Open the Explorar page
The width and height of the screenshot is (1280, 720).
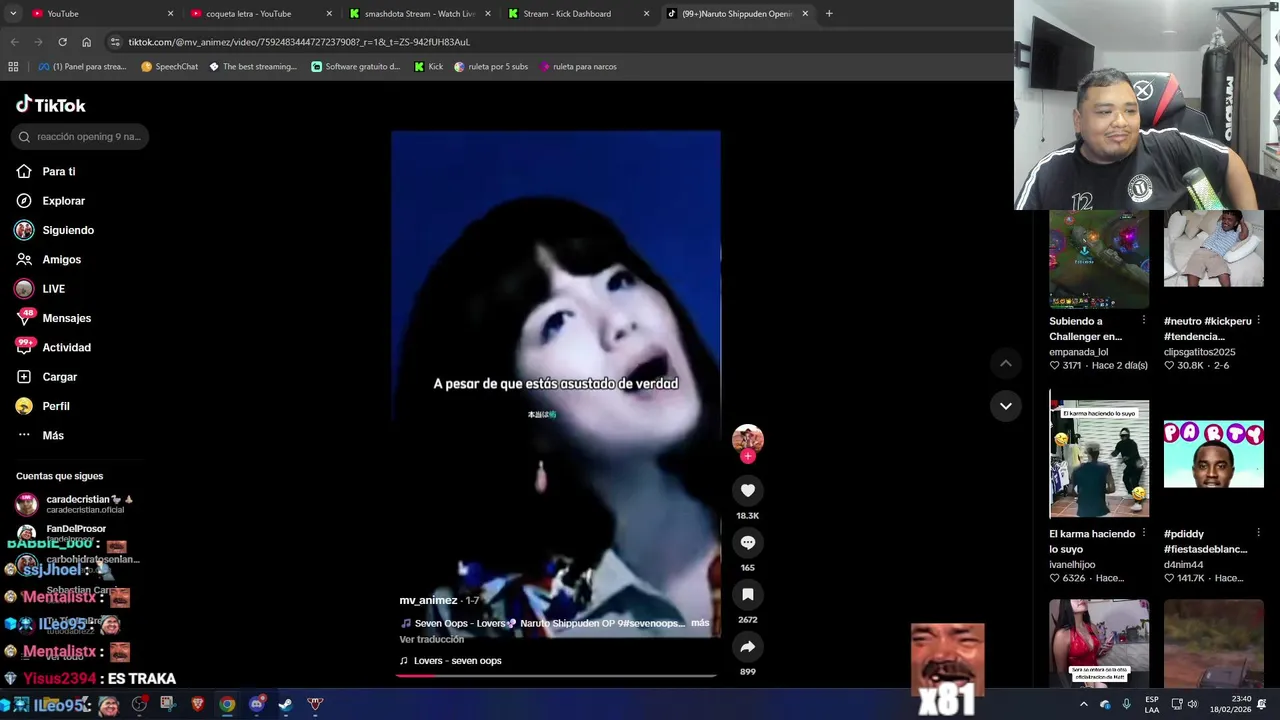point(51,201)
